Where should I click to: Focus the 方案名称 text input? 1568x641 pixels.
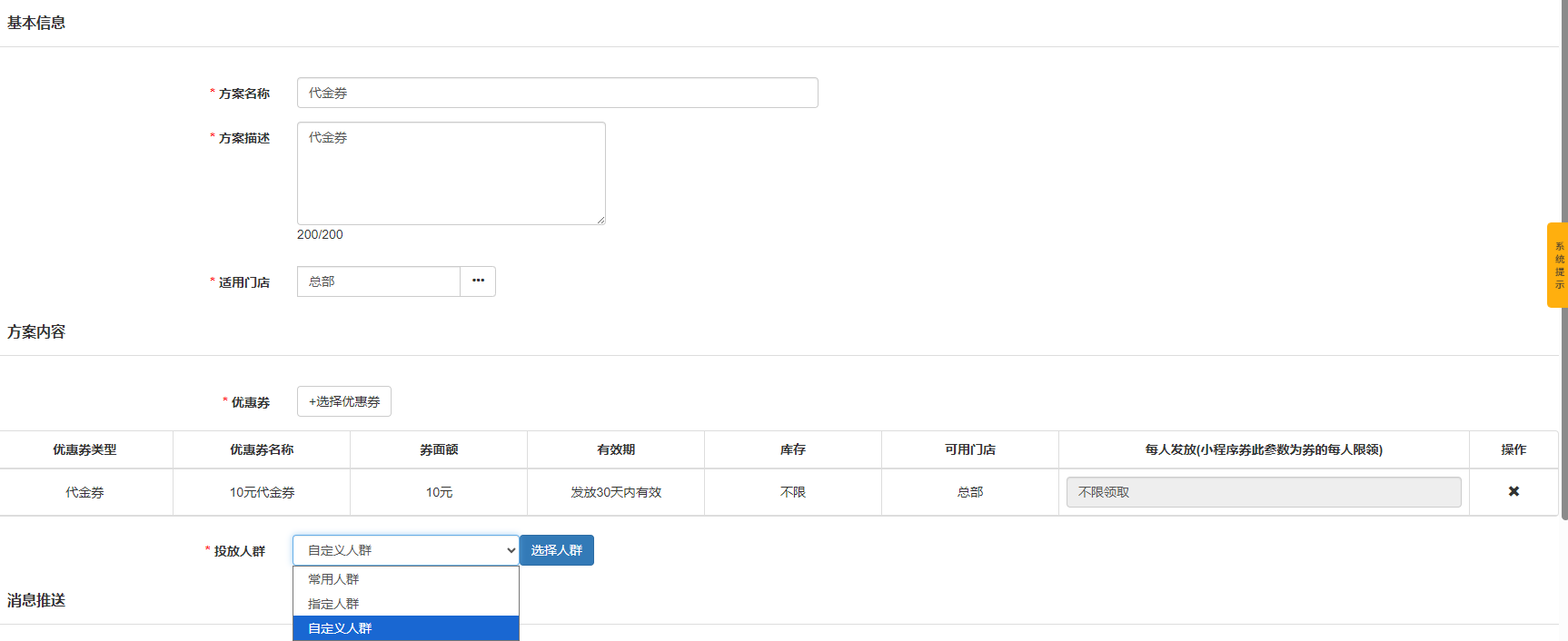tap(557, 93)
